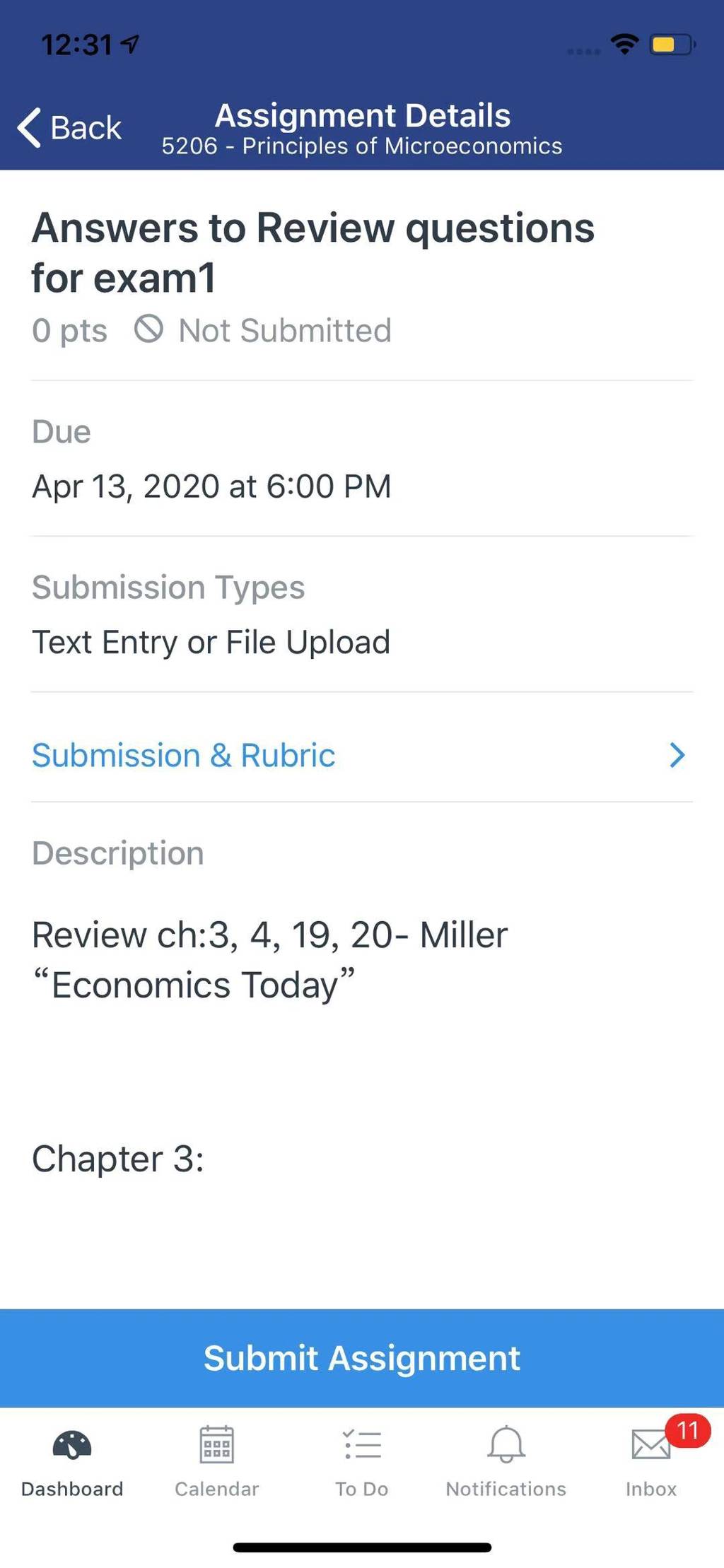Screen dimensions: 724x1568
Task: Tap the To Do checklist icon
Action: coord(362,1444)
